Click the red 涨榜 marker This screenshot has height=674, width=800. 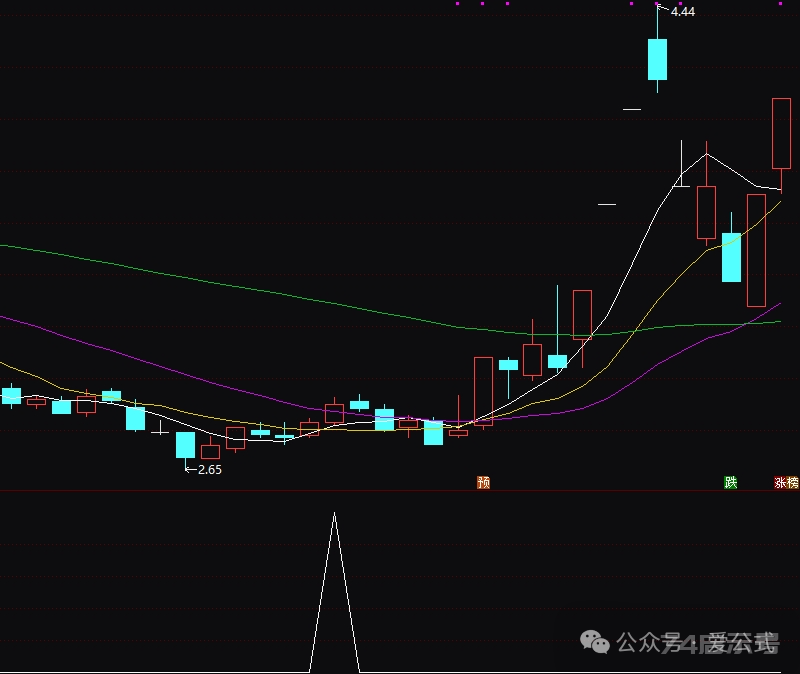[786, 482]
